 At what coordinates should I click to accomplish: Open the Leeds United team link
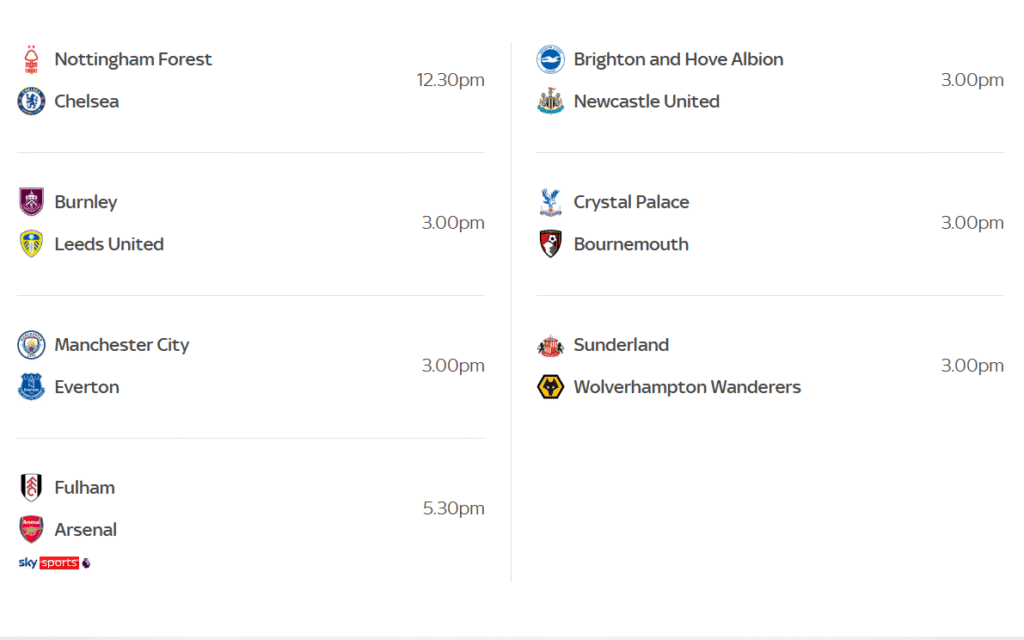pyautogui.click(x=109, y=244)
